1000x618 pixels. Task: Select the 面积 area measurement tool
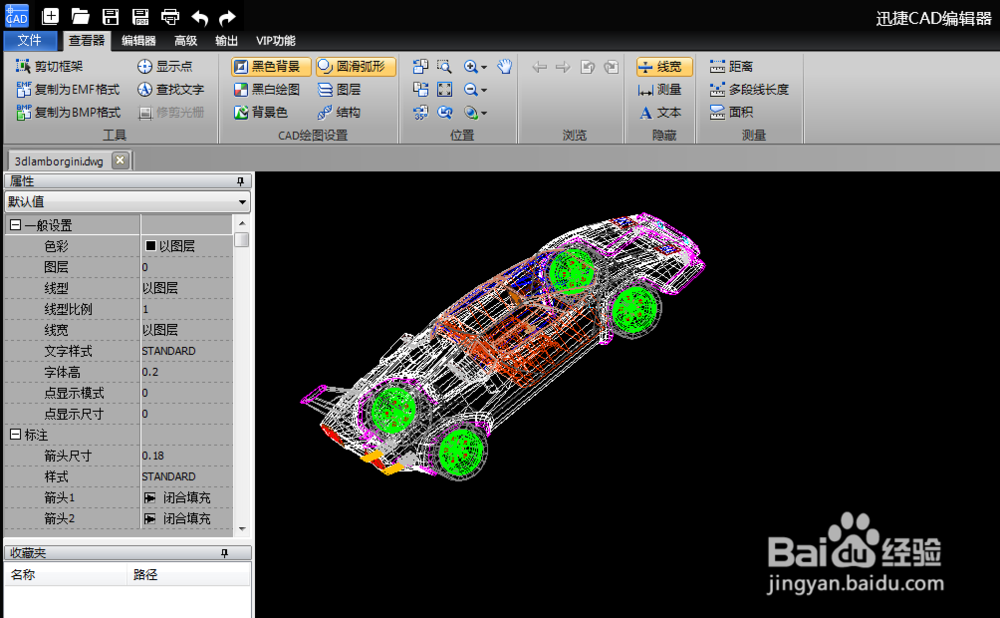point(741,112)
